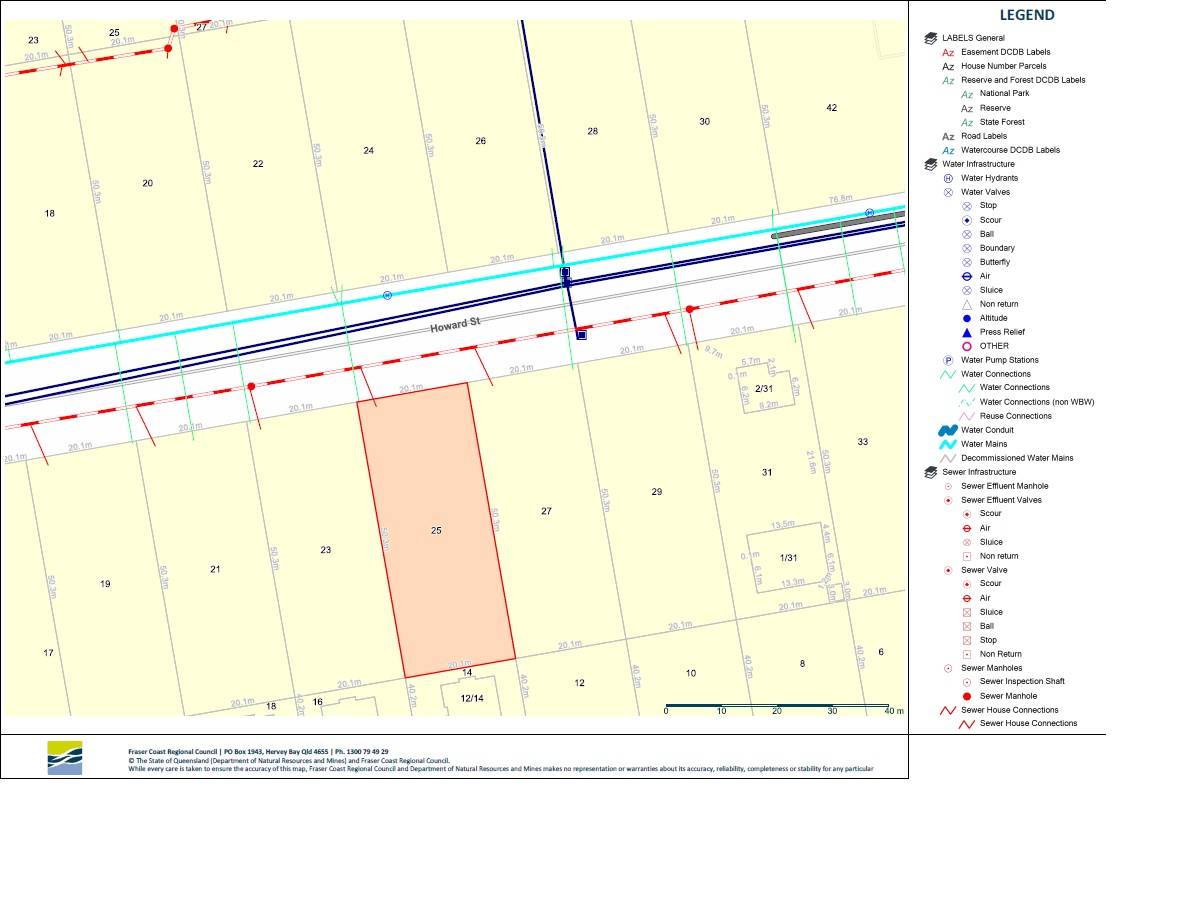Click the Decommissioned Water Mains legend entry
Image resolution: width=1200 pixels, height=900 pixels.
pyautogui.click(x=1017, y=458)
